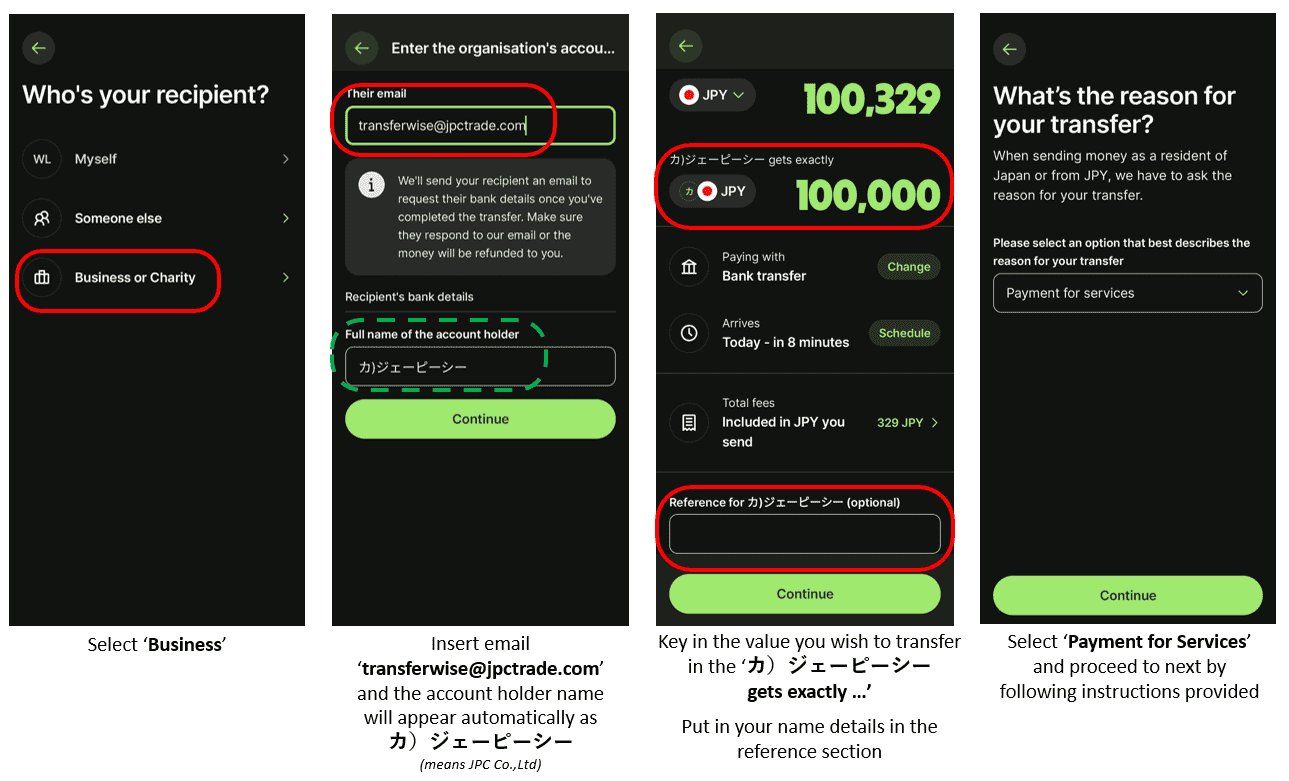Open the JPY source currency dropdown
The width and height of the screenshot is (1289, 781).
(712, 95)
